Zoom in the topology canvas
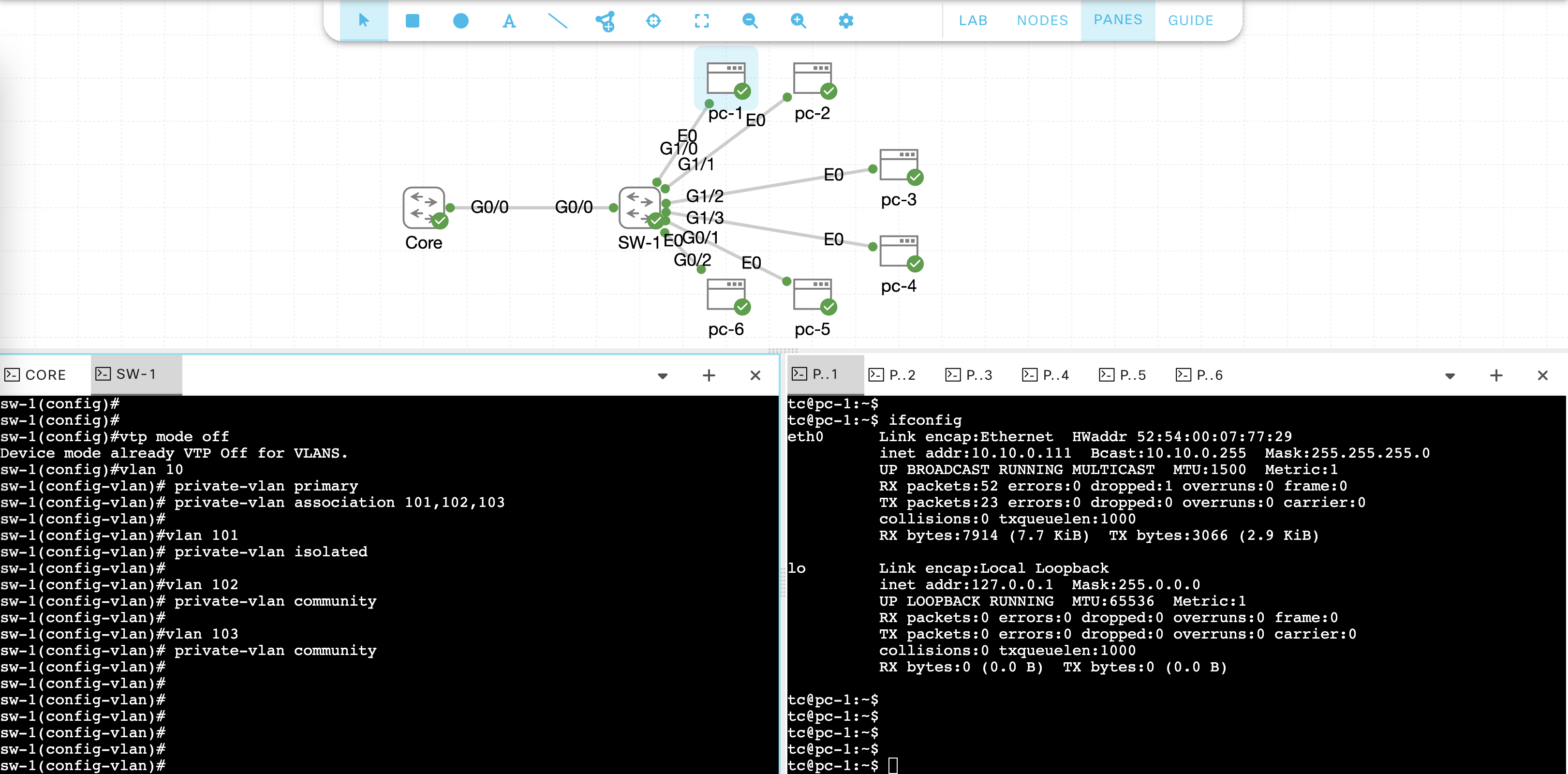The height and width of the screenshot is (774, 1568). coord(798,21)
